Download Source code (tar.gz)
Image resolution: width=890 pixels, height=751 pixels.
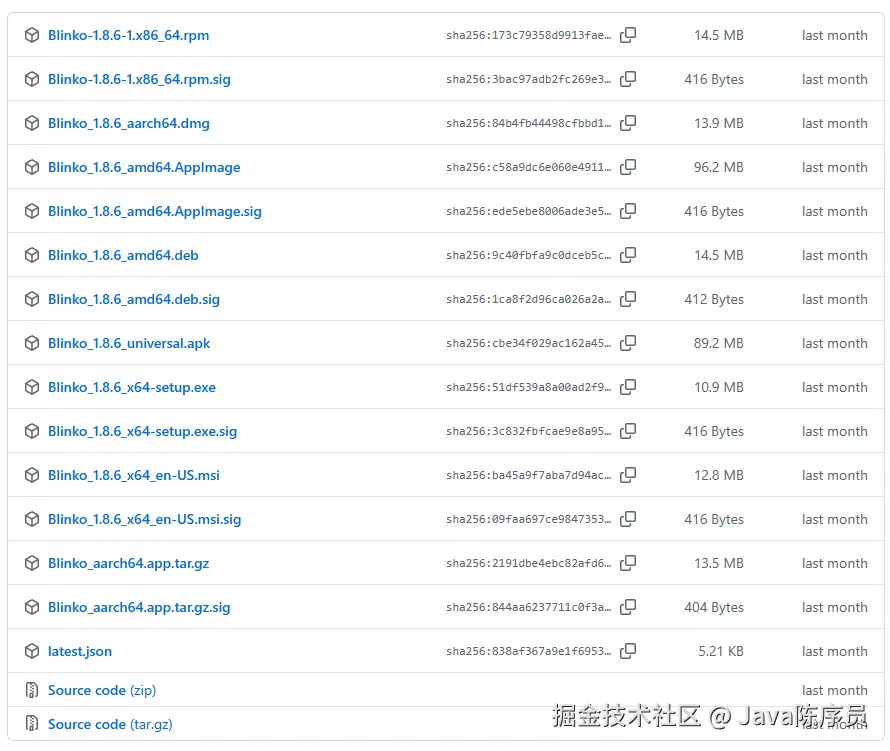[110, 724]
